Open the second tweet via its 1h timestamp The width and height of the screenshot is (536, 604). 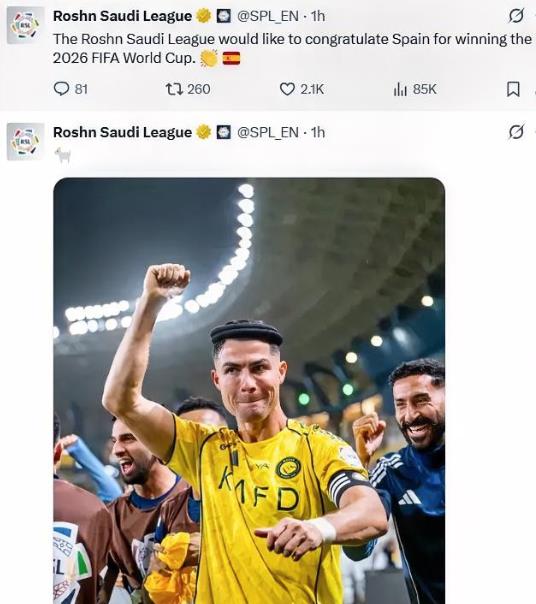[x=318, y=133]
